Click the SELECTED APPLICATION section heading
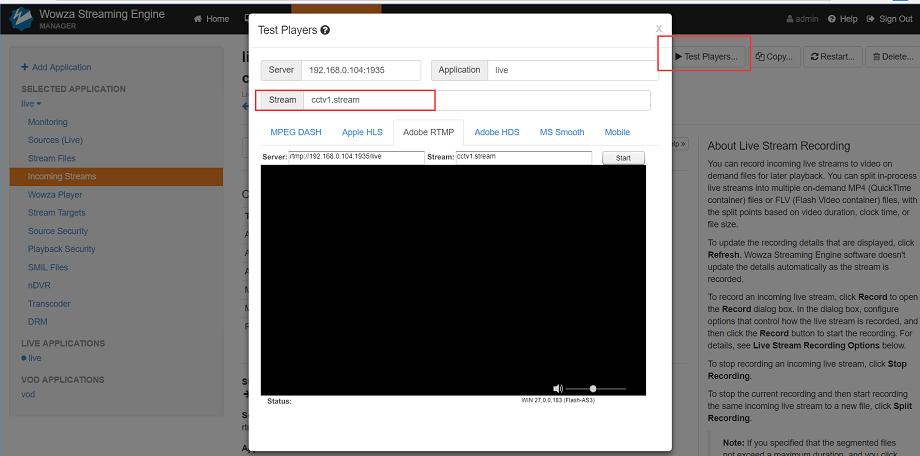Viewport: 920px width, 456px height. click(x=73, y=89)
